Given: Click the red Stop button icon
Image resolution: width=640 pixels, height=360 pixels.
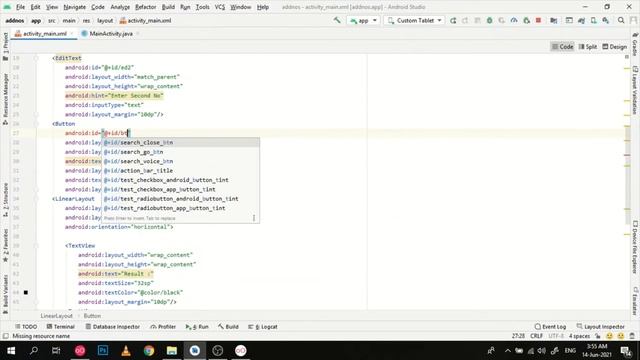Looking at the screenshot, I should coord(538,20).
